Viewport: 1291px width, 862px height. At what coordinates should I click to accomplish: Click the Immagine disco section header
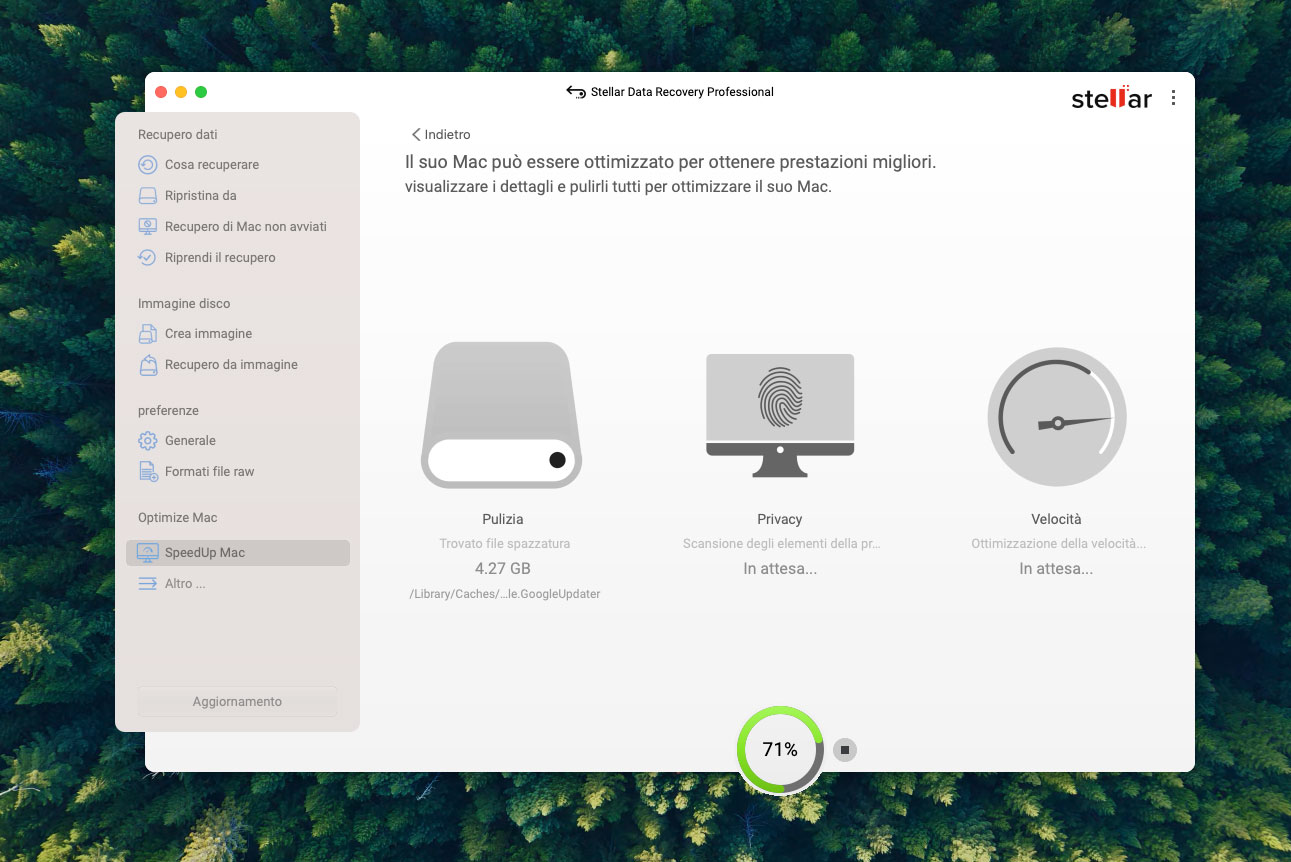pyautogui.click(x=184, y=304)
